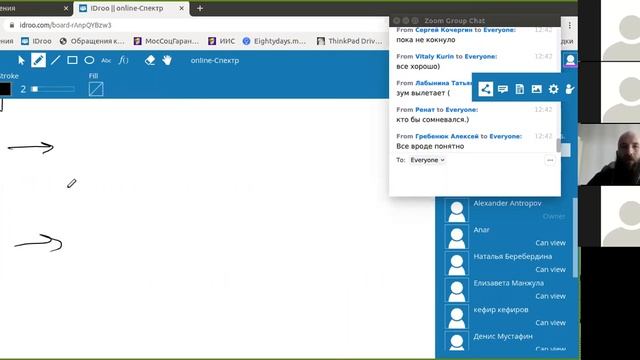Open a new browser tab
The width and height of the screenshot is (640, 360).
click(200, 8)
